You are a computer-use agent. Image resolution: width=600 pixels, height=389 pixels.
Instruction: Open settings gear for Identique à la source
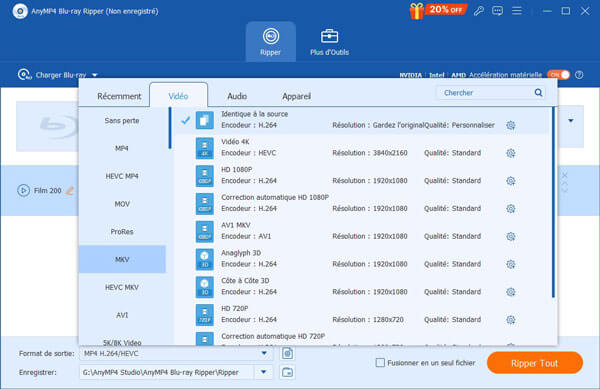coord(510,125)
